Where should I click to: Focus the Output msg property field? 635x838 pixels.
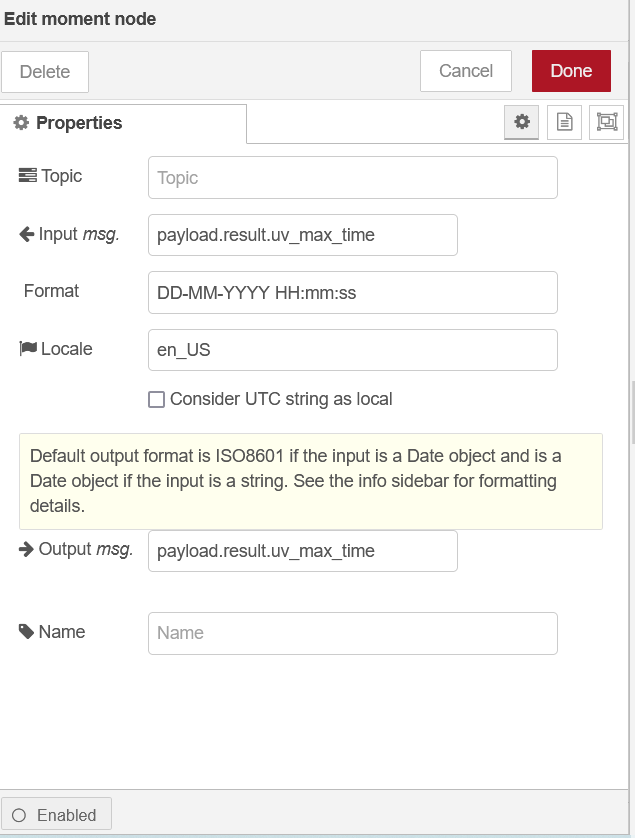coord(302,551)
